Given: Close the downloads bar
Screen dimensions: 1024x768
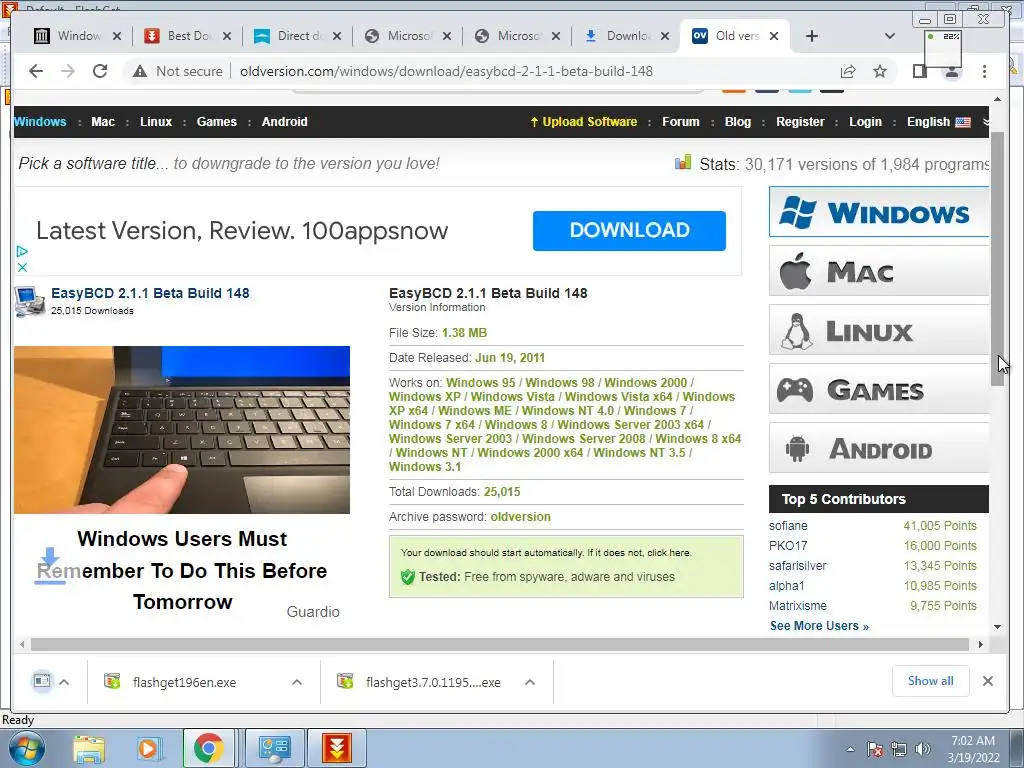Looking at the screenshot, I should 987,681.
